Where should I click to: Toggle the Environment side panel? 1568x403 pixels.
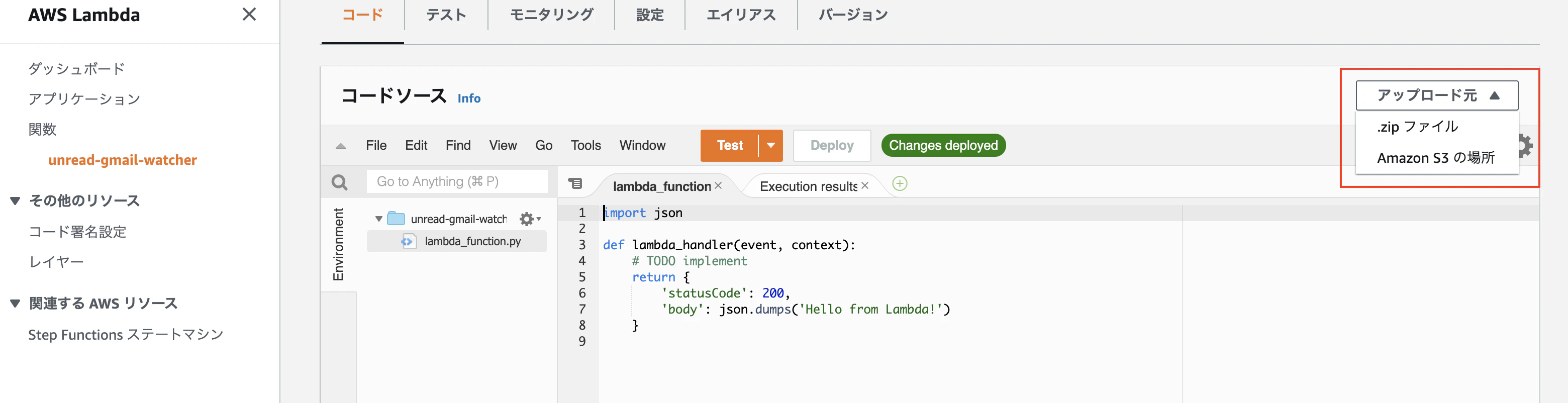pos(338,244)
